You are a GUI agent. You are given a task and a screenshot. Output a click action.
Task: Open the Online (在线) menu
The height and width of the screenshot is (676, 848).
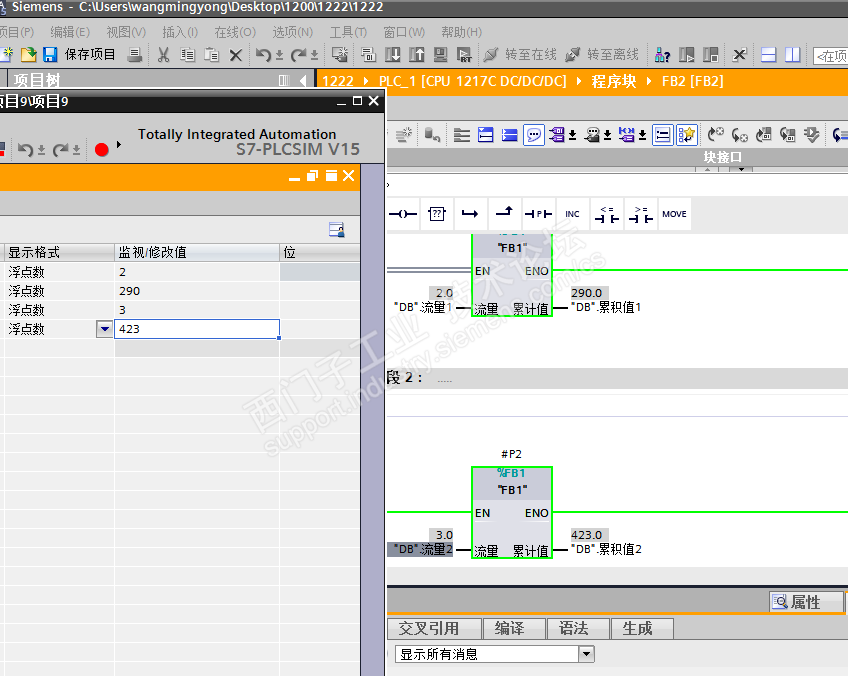[235, 32]
